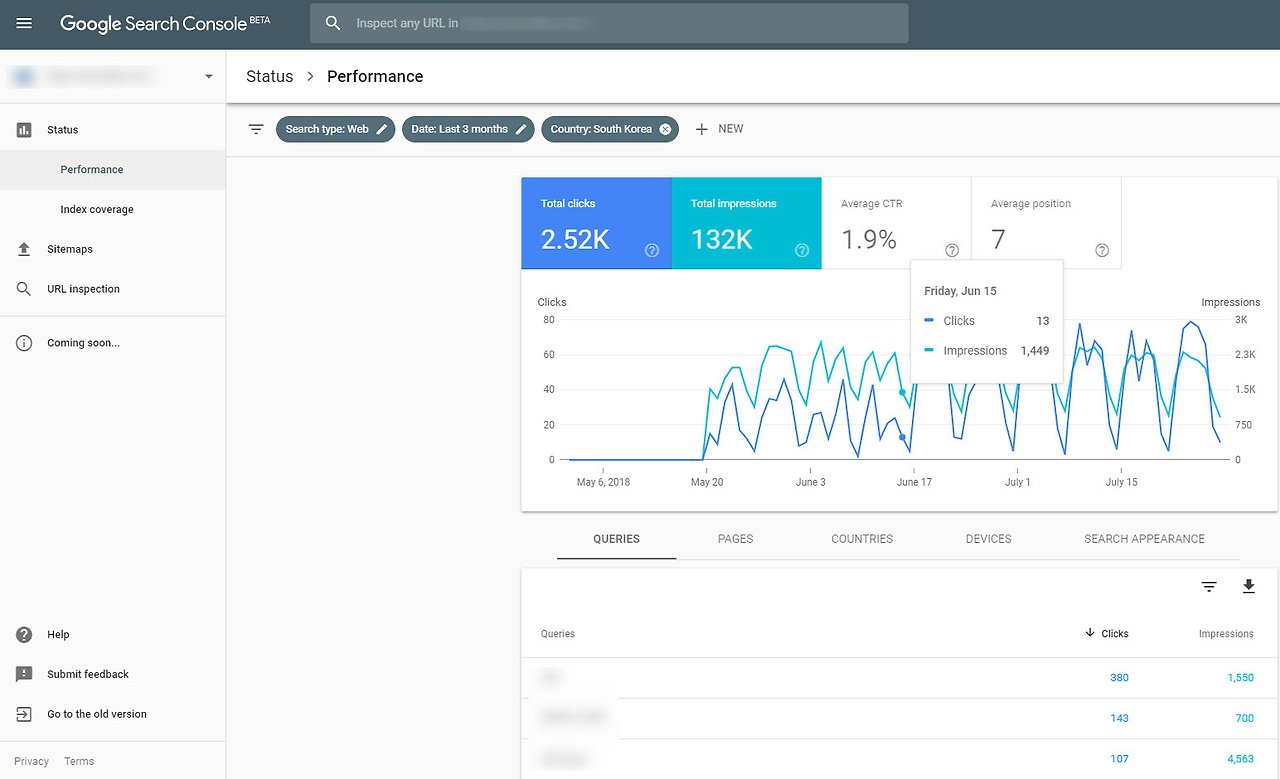Click the Status bar-chart icon in sidebar
The height and width of the screenshot is (779, 1280).
pos(24,130)
